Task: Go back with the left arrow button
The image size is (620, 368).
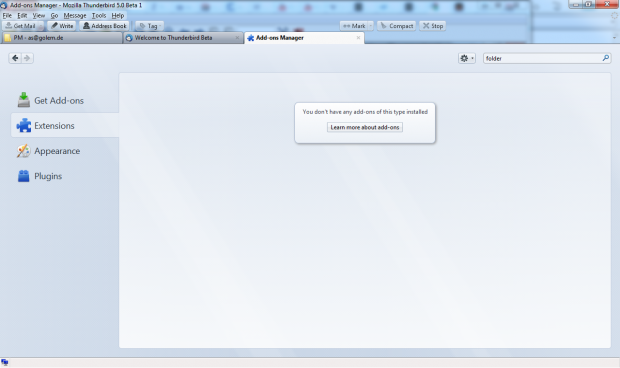Action: (15, 58)
